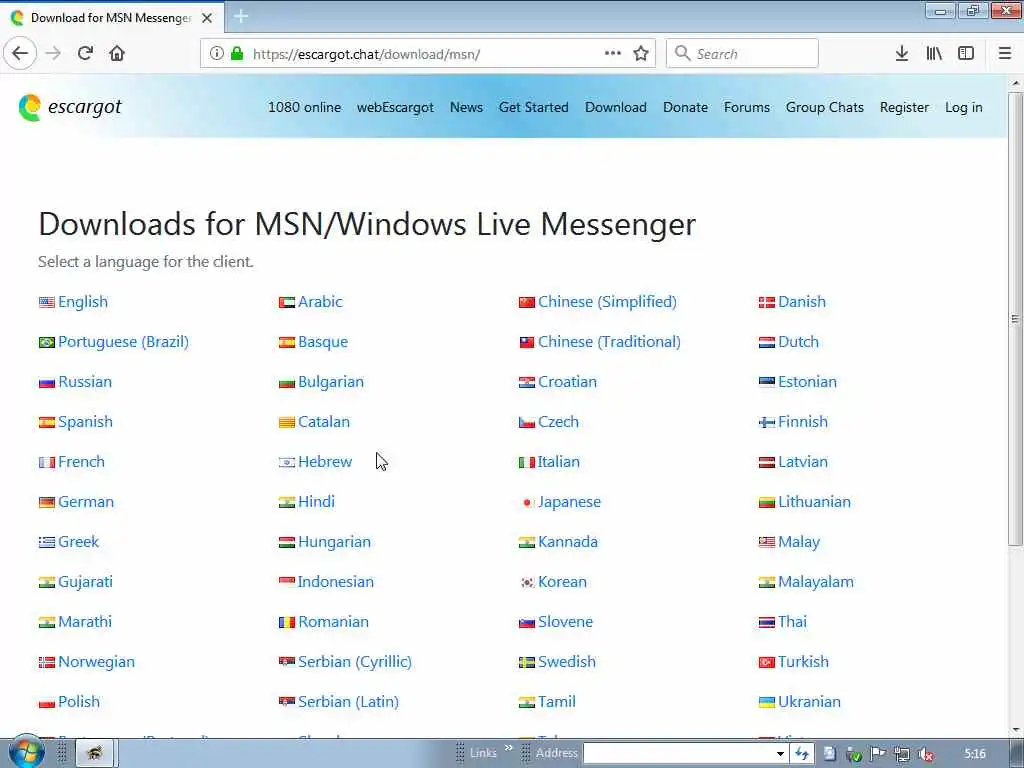Select the Arabic language link
This screenshot has width=1024, height=768.
[320, 302]
